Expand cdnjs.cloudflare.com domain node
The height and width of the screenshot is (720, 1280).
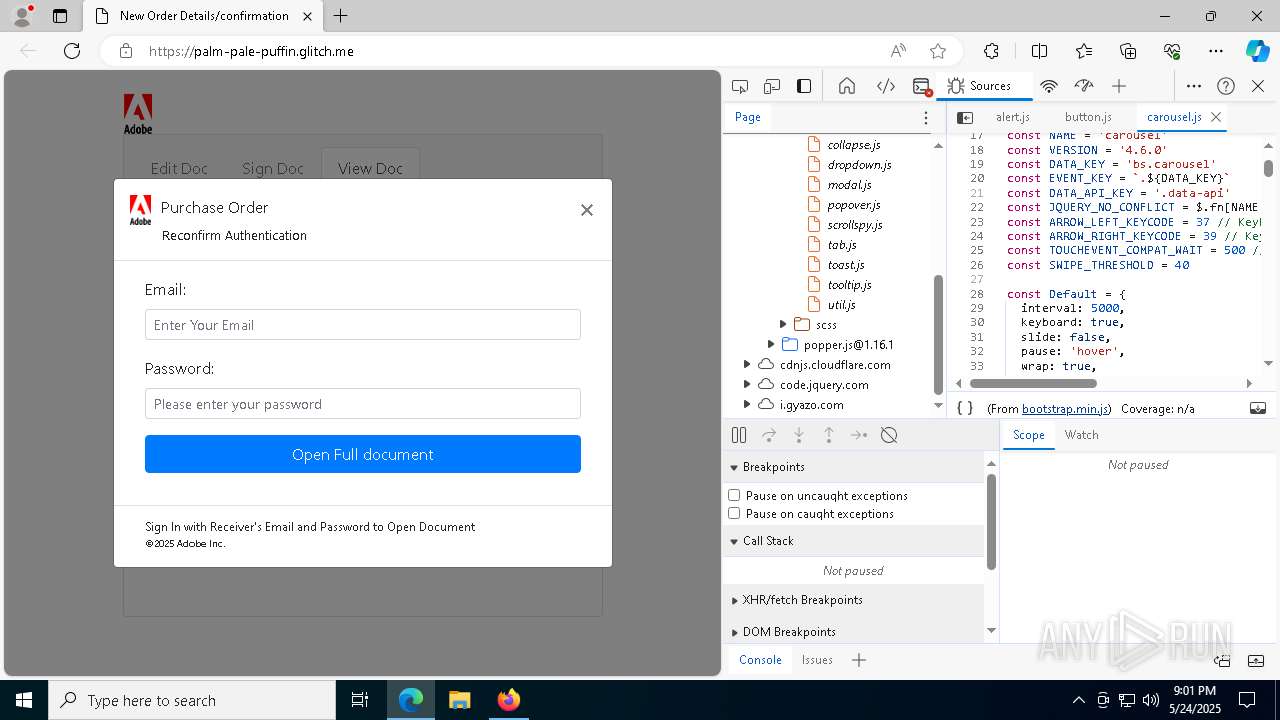point(747,364)
